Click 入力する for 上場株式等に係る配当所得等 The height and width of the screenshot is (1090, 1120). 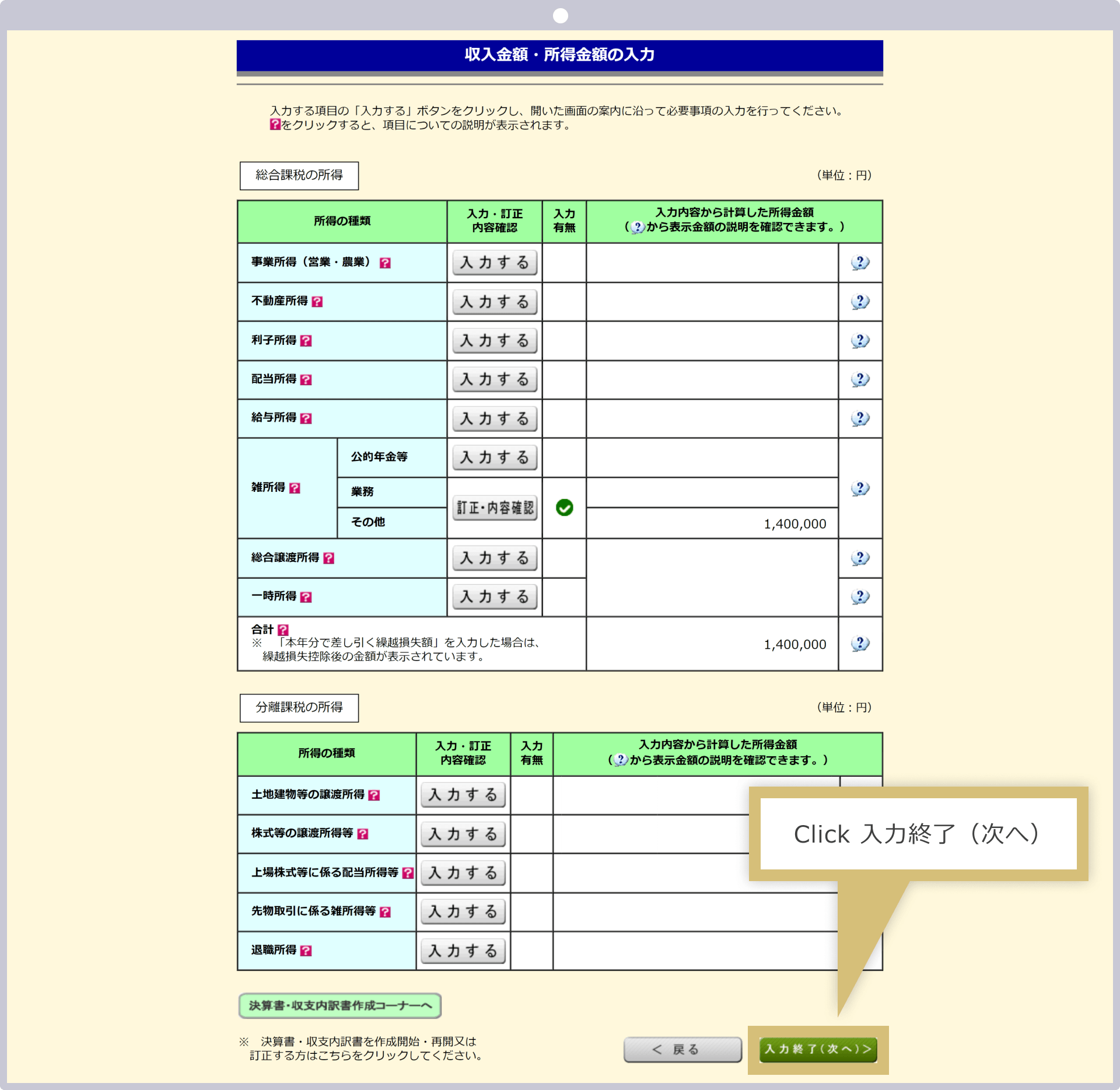point(463,873)
